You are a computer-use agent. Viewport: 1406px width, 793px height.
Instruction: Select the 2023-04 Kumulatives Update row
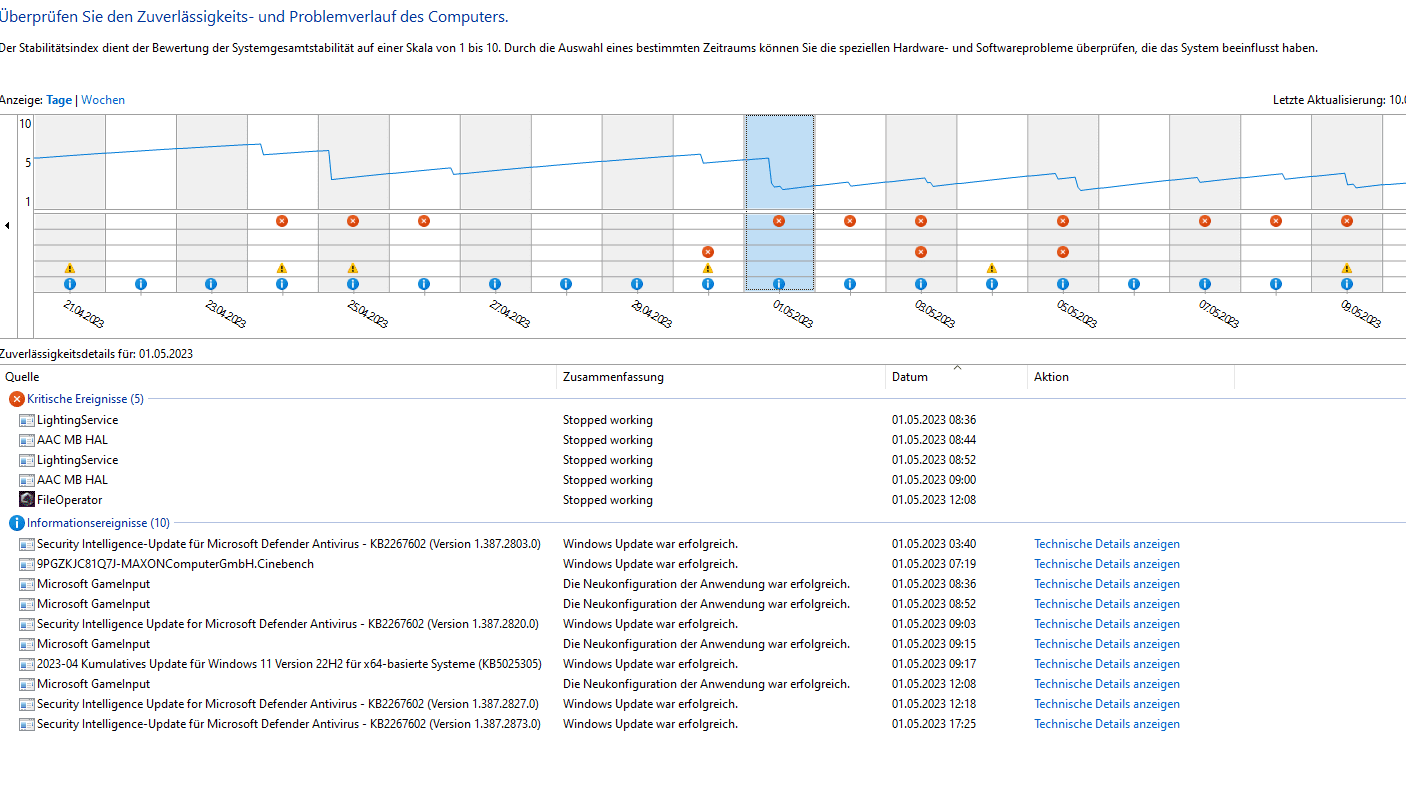pos(703,664)
